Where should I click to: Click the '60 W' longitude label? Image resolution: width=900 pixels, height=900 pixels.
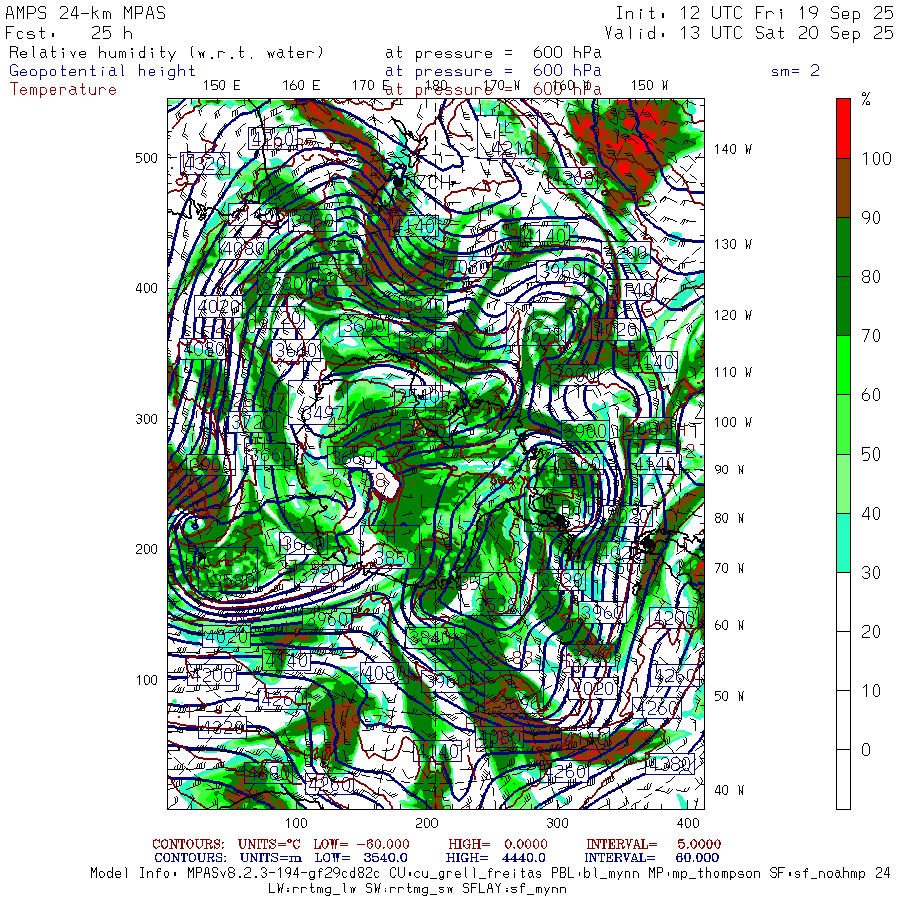click(x=729, y=625)
